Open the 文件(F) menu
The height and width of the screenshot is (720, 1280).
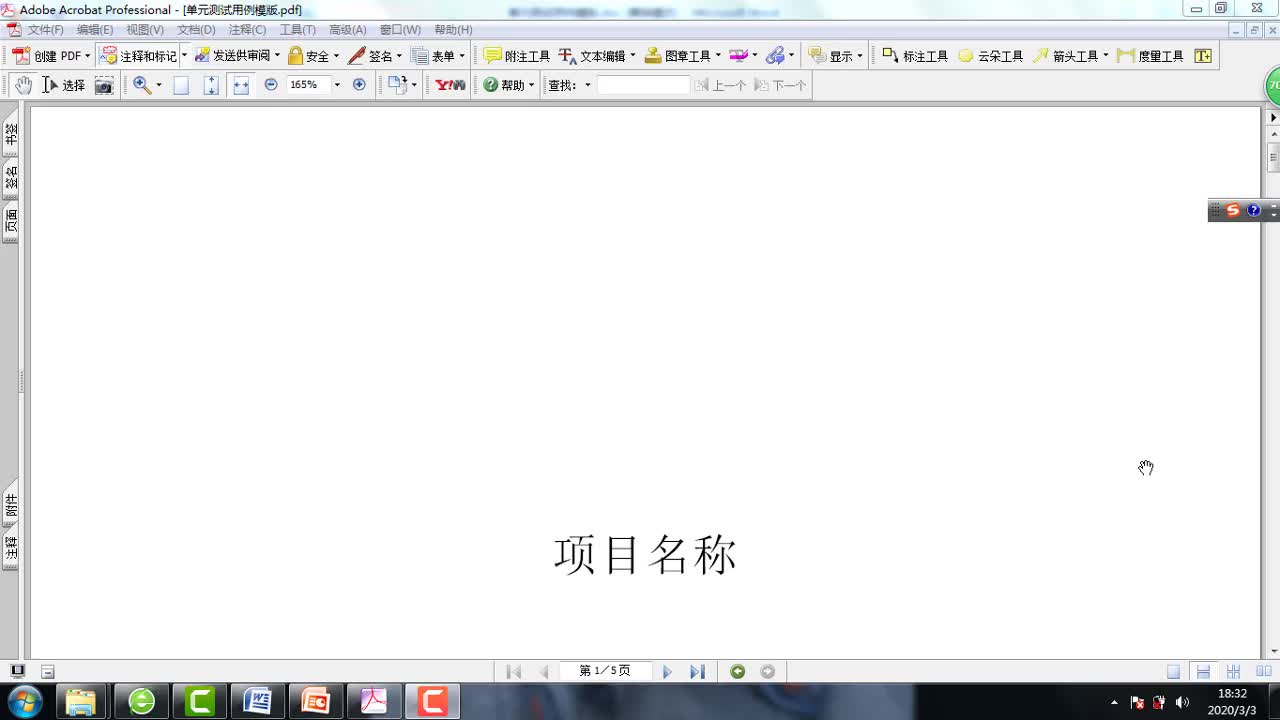(x=45, y=30)
